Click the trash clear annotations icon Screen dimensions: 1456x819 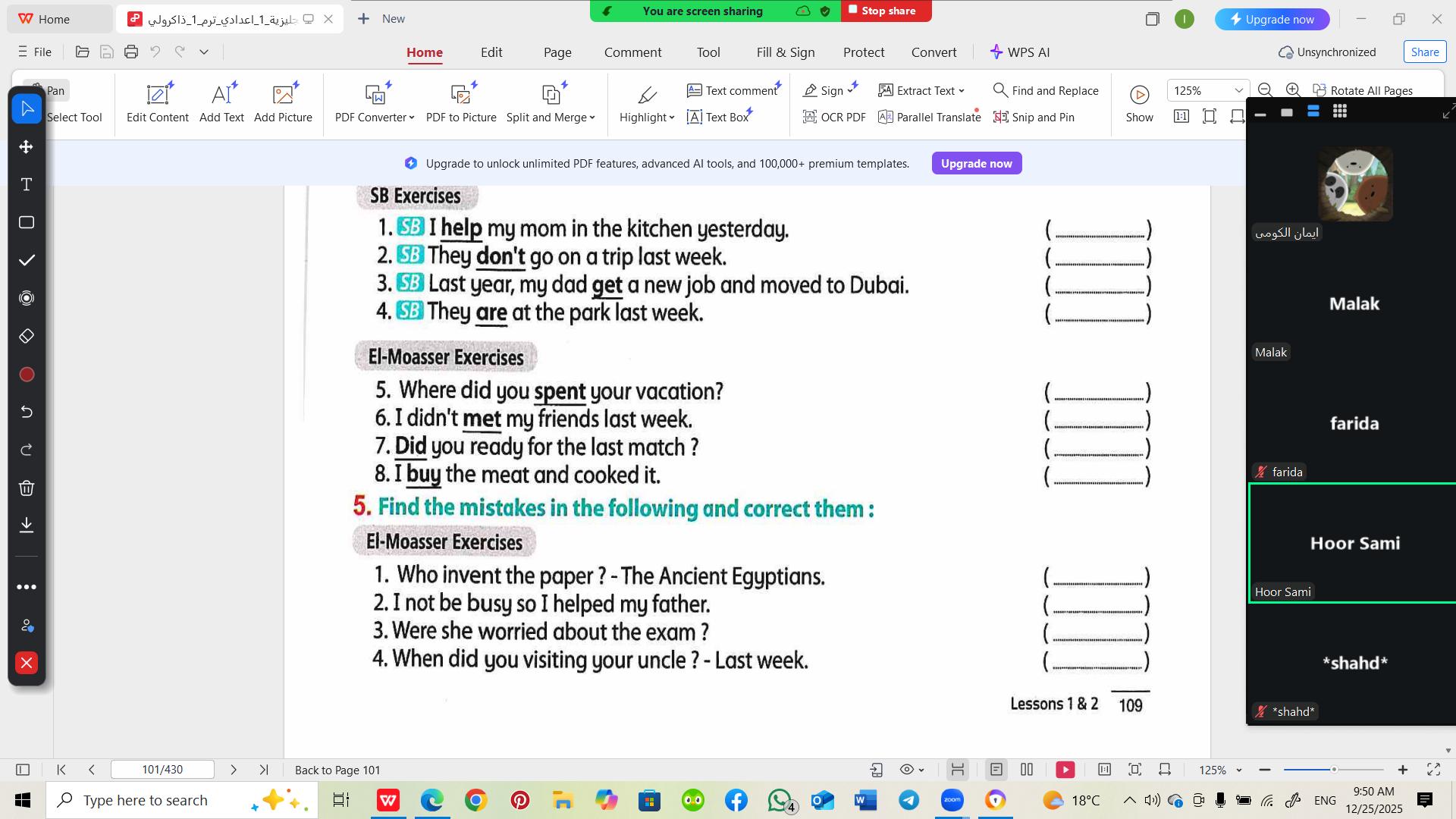pyautogui.click(x=27, y=488)
